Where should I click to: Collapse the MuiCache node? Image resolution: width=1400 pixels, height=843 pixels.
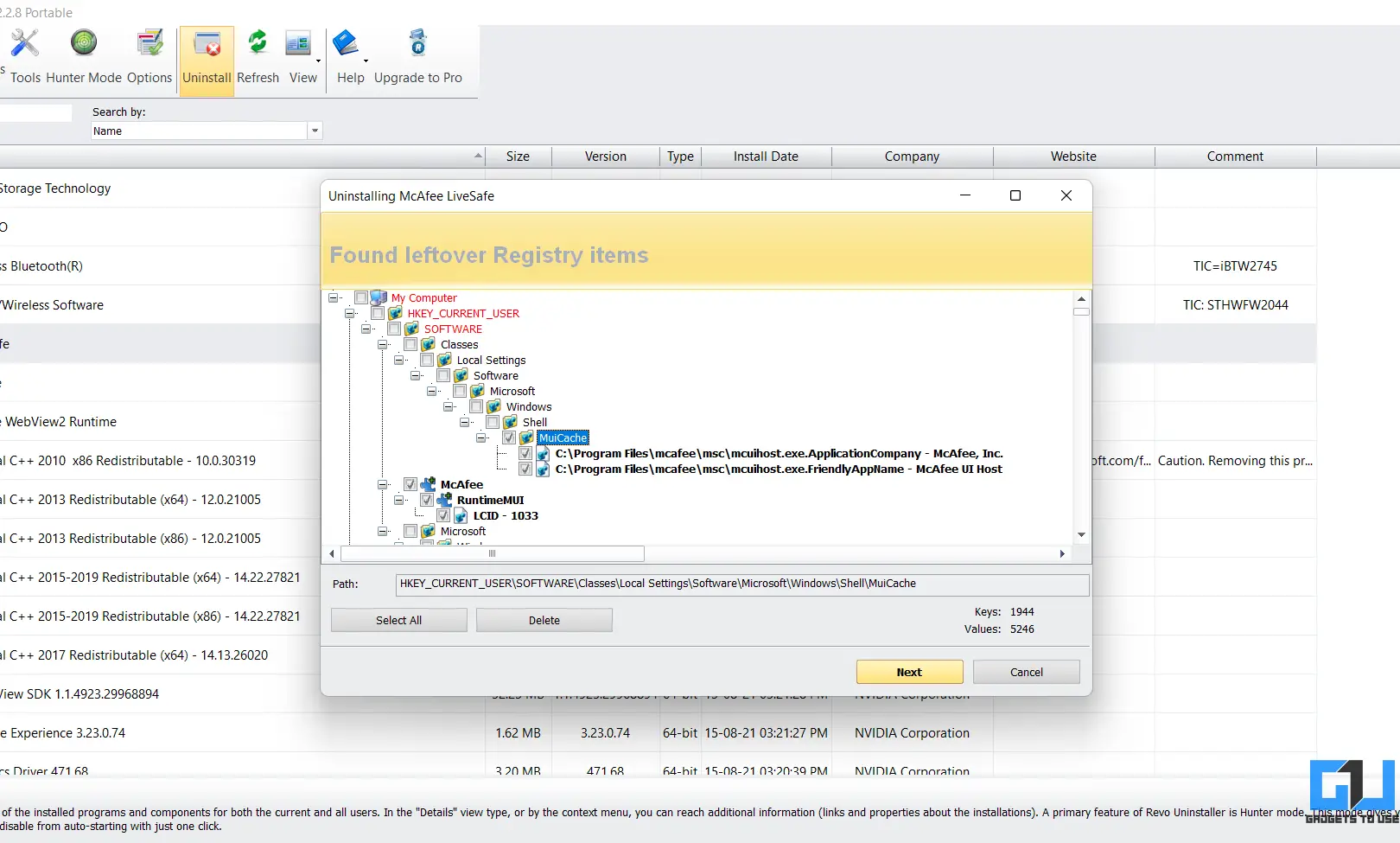[x=480, y=437]
